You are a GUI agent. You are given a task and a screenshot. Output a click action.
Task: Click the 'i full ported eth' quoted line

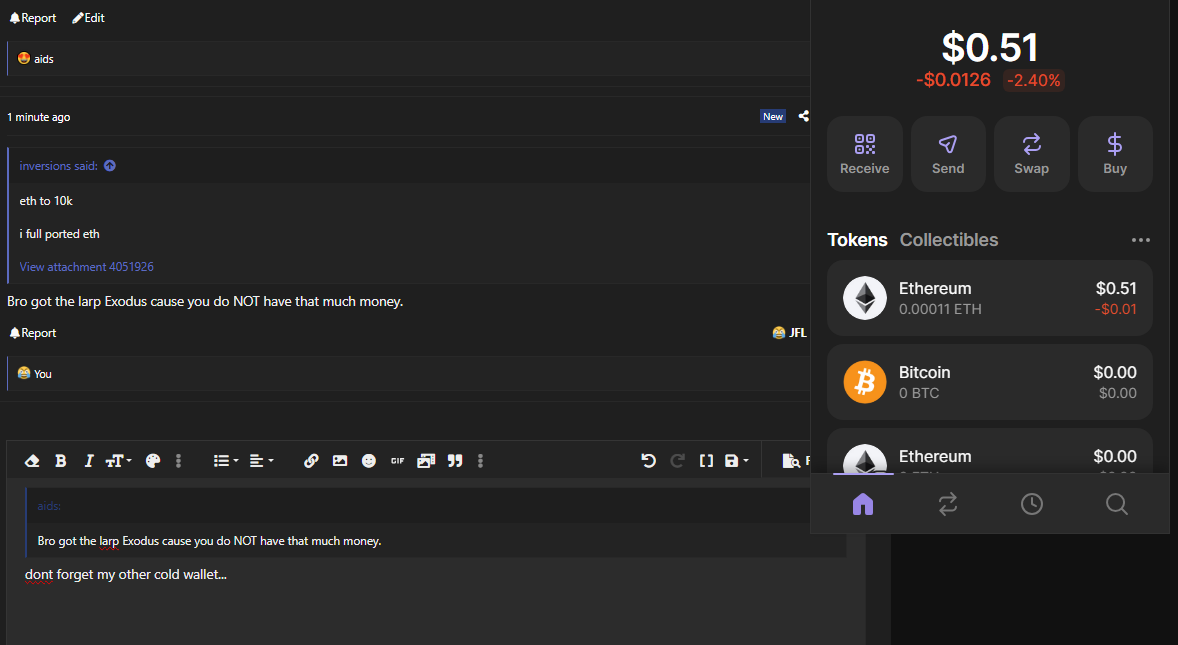click(x=59, y=234)
